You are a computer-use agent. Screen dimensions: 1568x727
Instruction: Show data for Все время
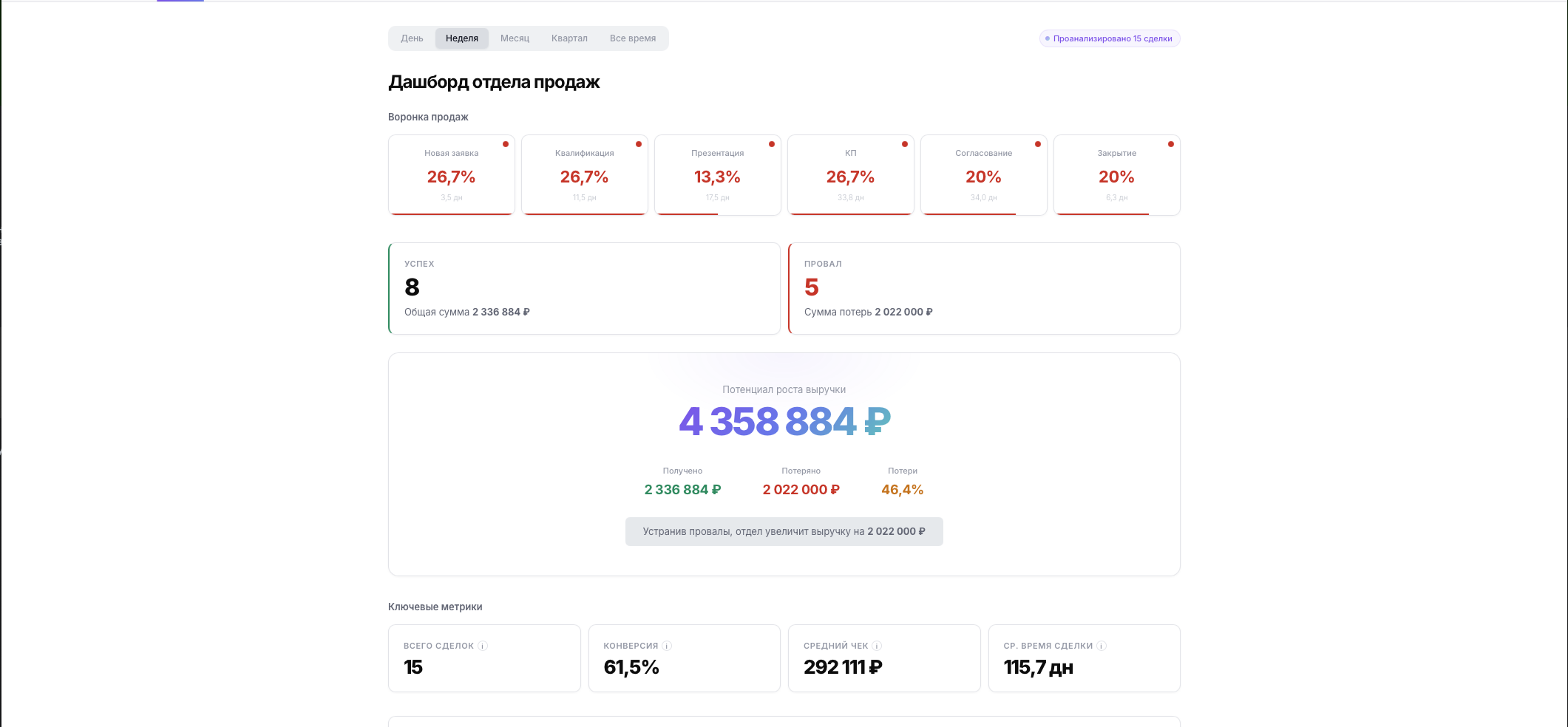pos(633,38)
